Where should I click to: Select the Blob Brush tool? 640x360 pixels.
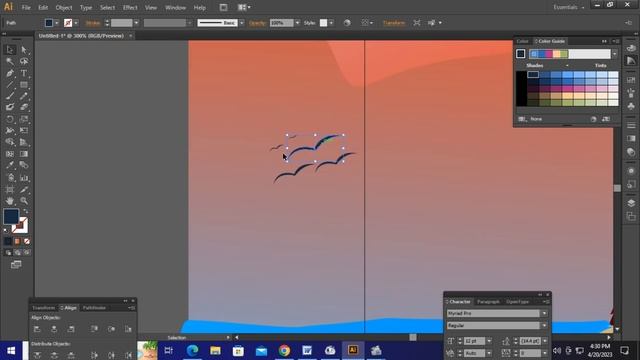coord(10,107)
